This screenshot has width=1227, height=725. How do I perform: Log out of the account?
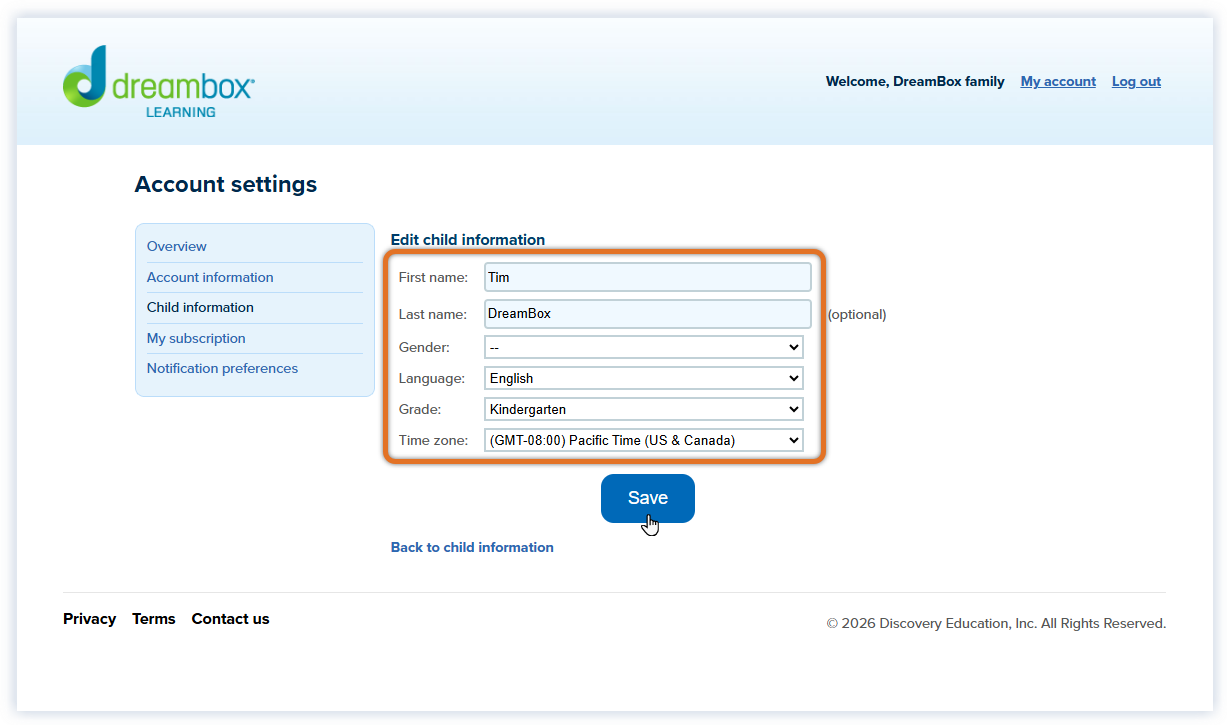(1136, 82)
